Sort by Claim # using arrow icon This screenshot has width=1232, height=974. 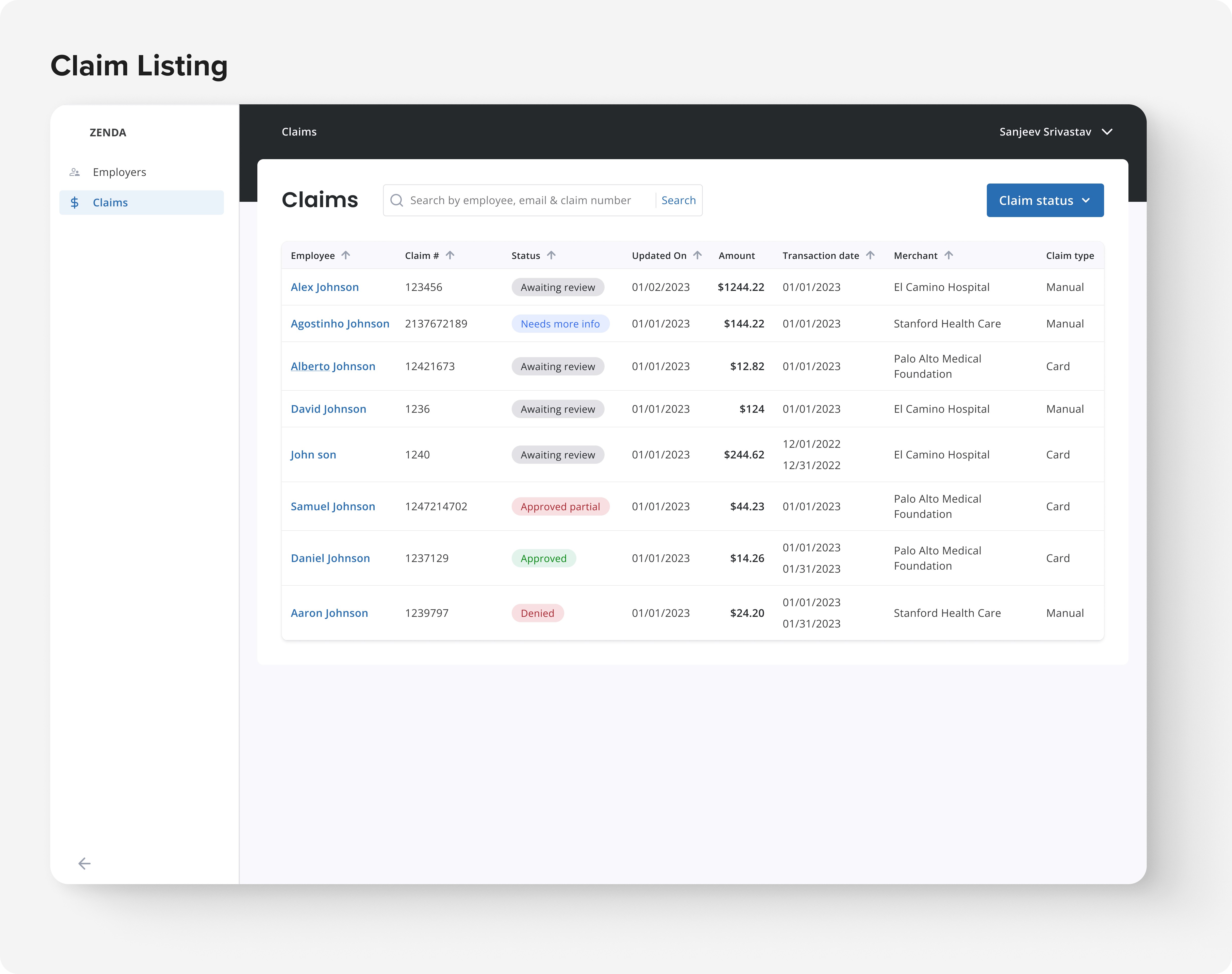[x=450, y=255]
